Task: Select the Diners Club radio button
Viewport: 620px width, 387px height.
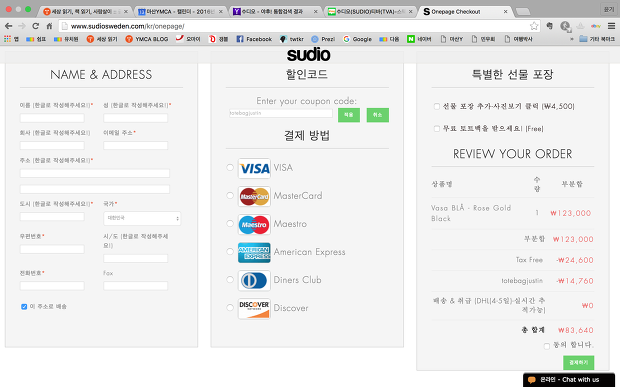Action: click(230, 279)
